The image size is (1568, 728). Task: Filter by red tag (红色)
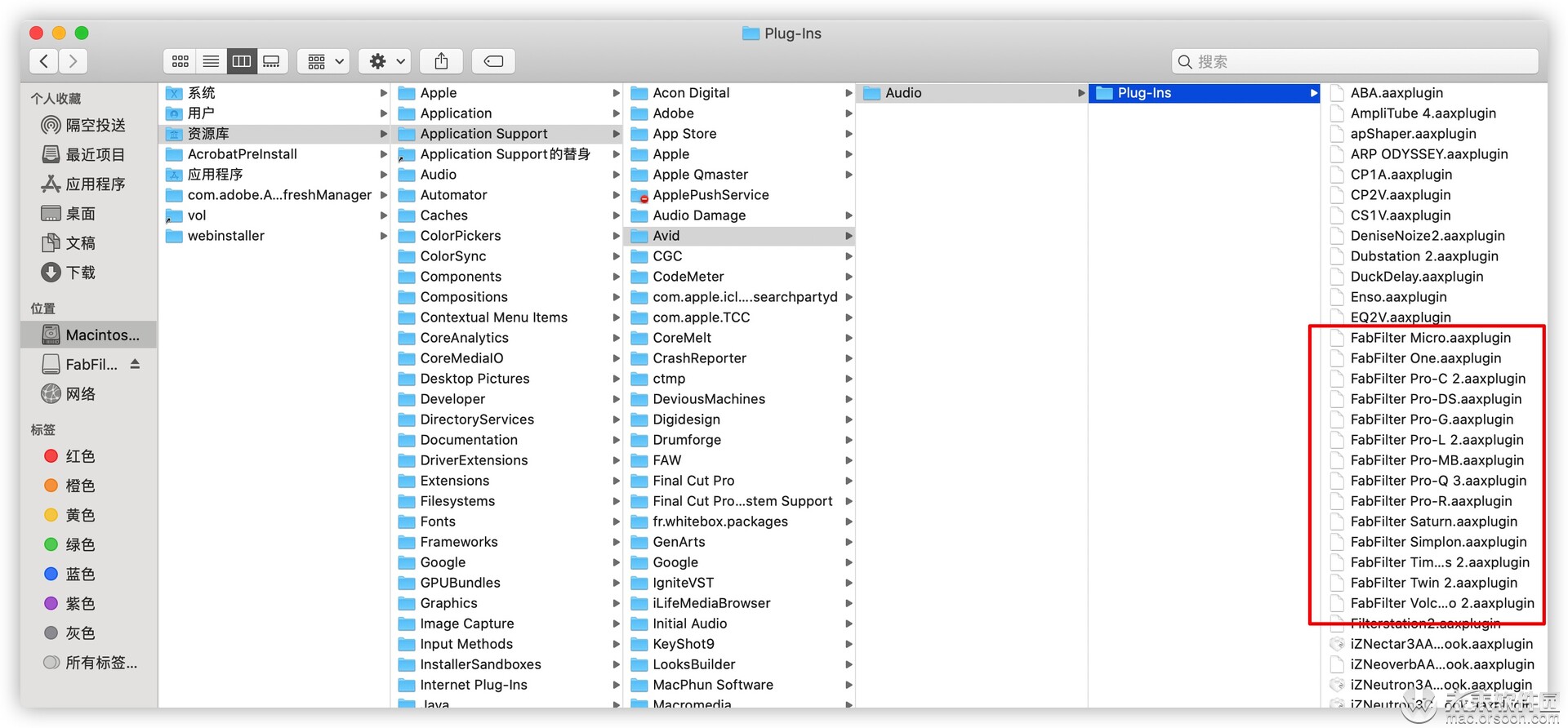(x=88, y=456)
